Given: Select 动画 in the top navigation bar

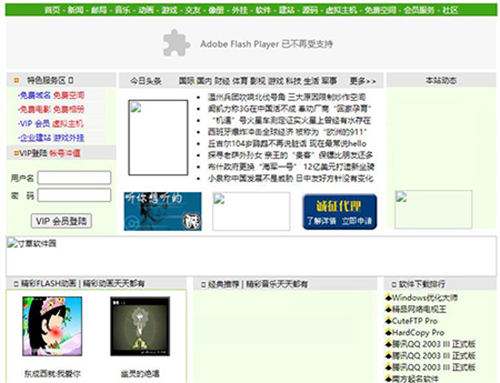Looking at the screenshot, I should pyautogui.click(x=146, y=10).
